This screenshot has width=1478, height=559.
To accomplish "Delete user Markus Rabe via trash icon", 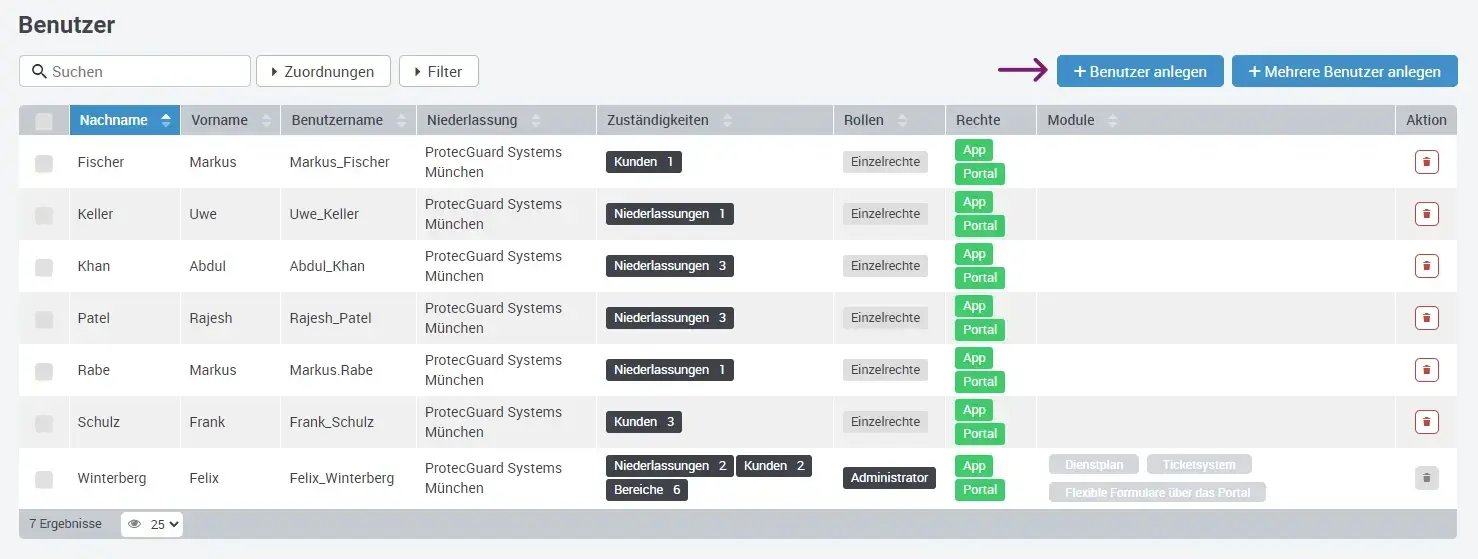I will pyautogui.click(x=1426, y=370).
